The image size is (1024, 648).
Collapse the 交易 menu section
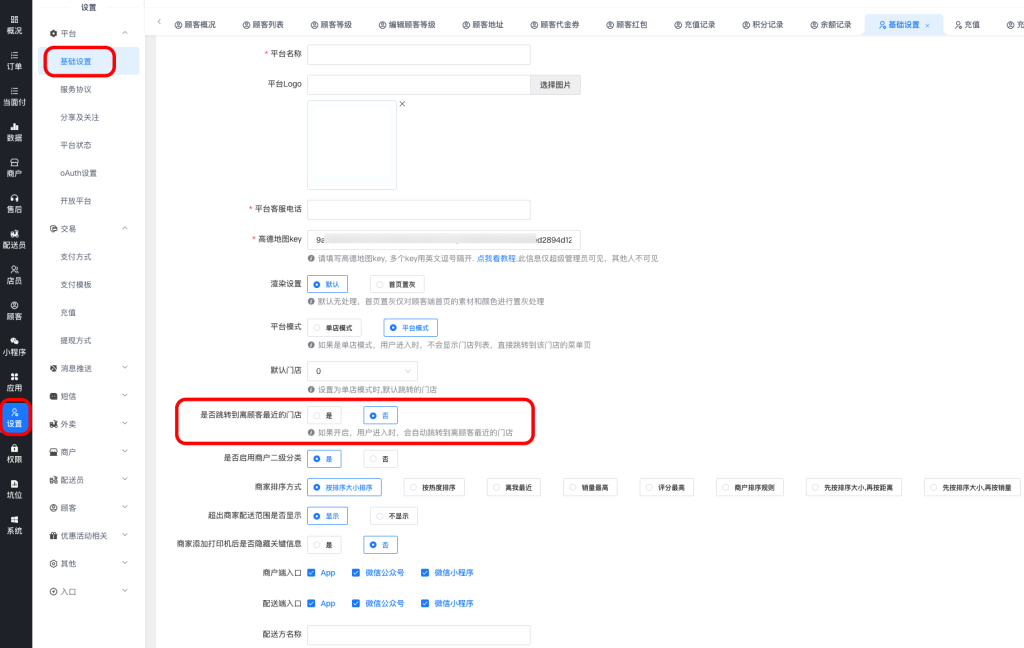(x=124, y=228)
